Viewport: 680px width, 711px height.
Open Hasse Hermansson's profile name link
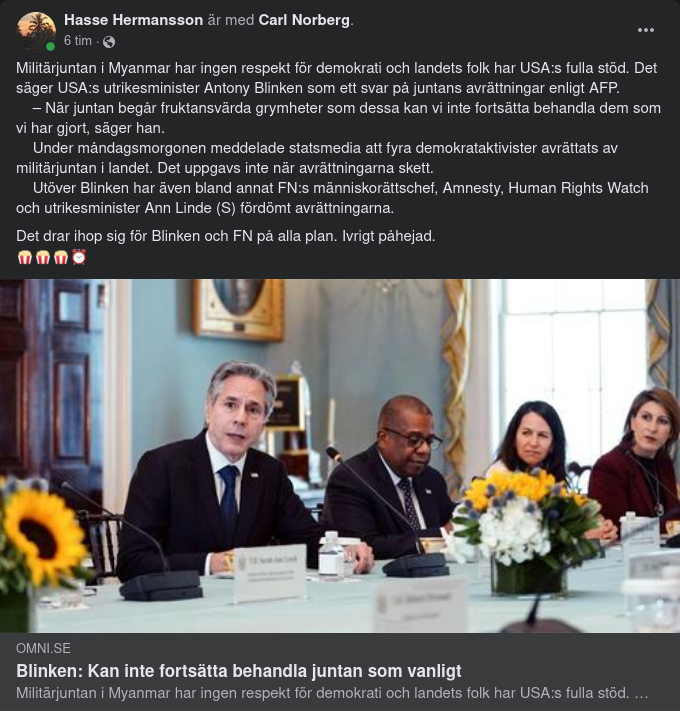133,20
